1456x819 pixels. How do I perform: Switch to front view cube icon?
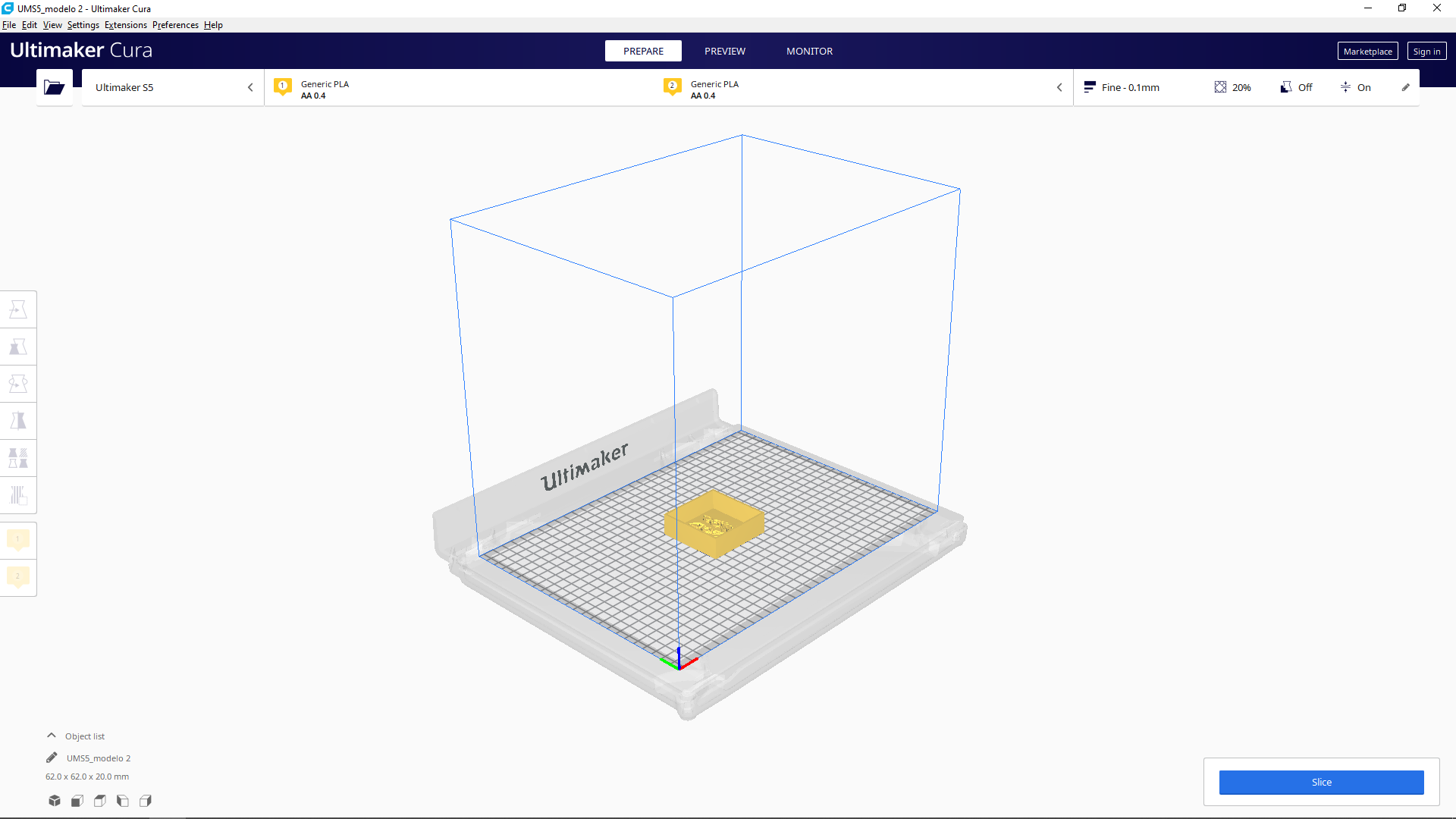point(77,801)
